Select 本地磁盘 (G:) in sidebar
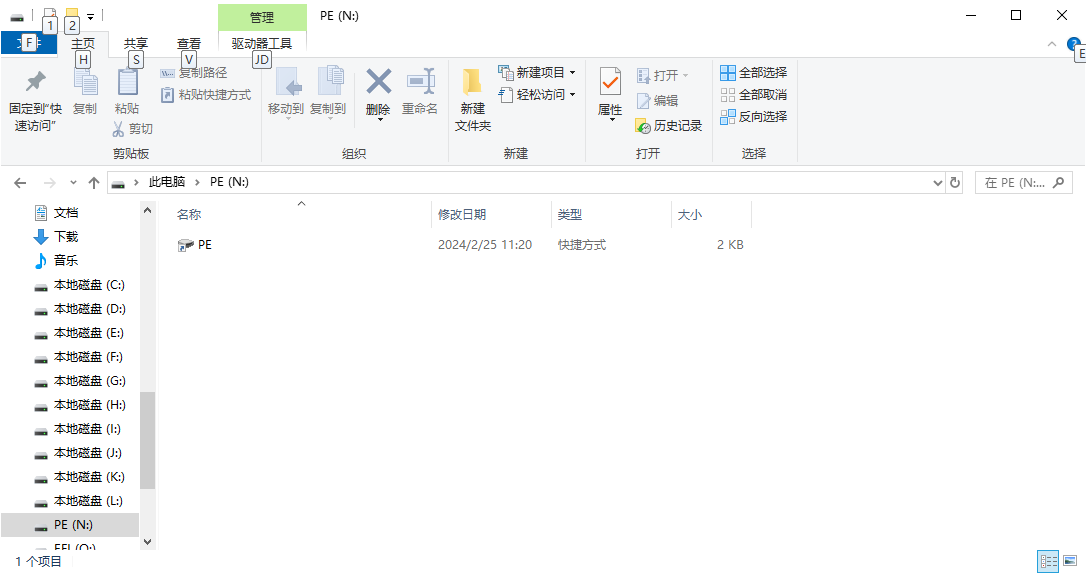Screen dimensions: 1086x574 [x=80, y=381]
